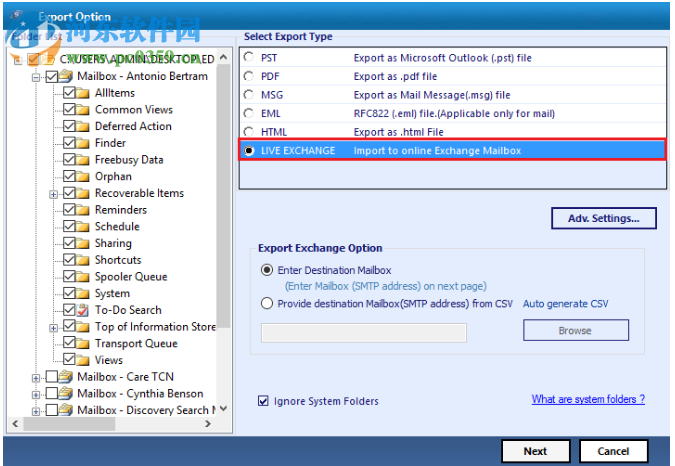This screenshot has width=675, height=466.
Task: Select the EML export type radio button
Action: [x=249, y=113]
